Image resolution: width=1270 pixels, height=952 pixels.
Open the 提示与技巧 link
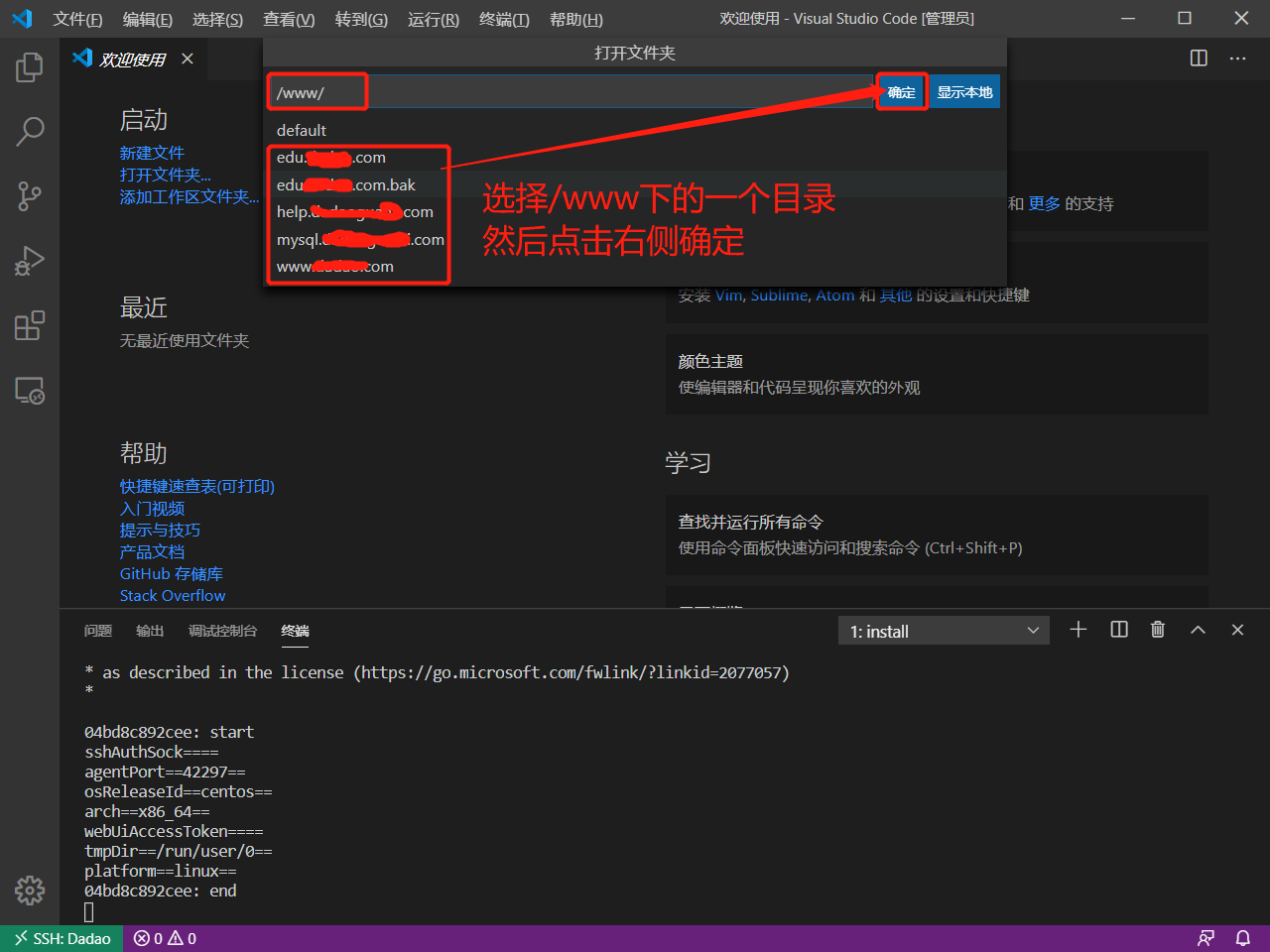[x=160, y=530]
